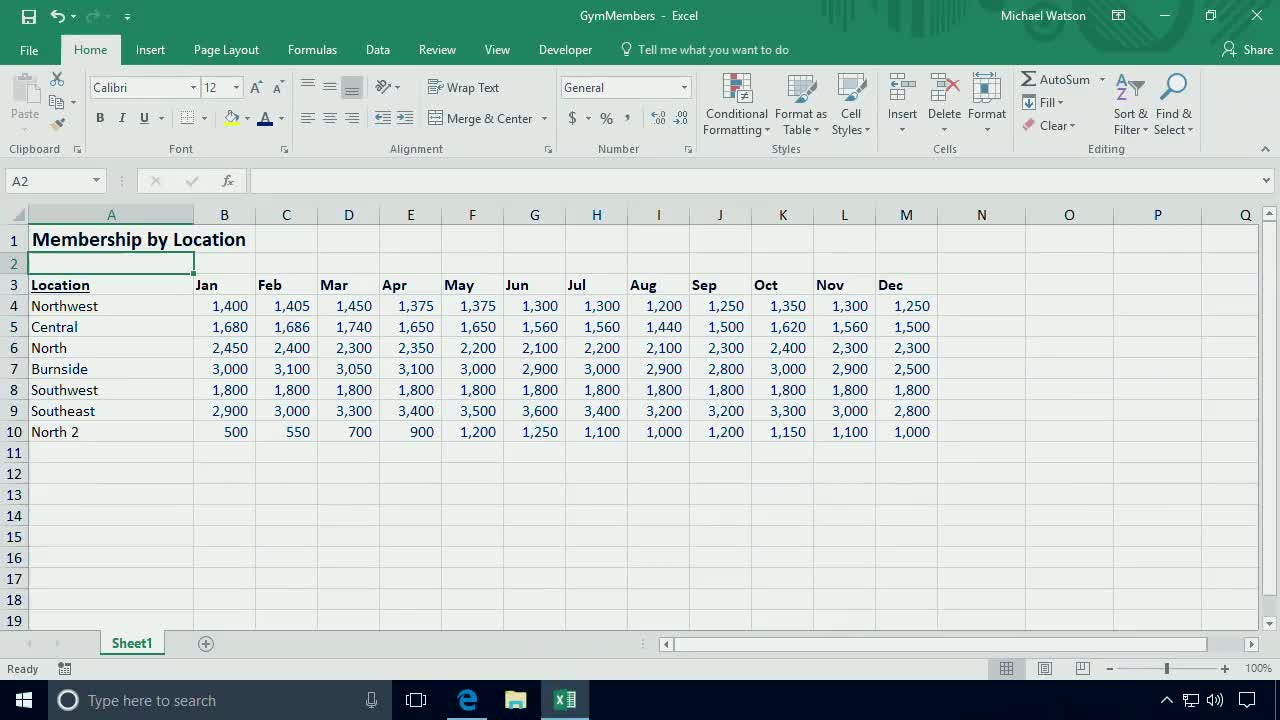1280x720 pixels.
Task: Open Conditional Formatting
Action: pos(736,105)
